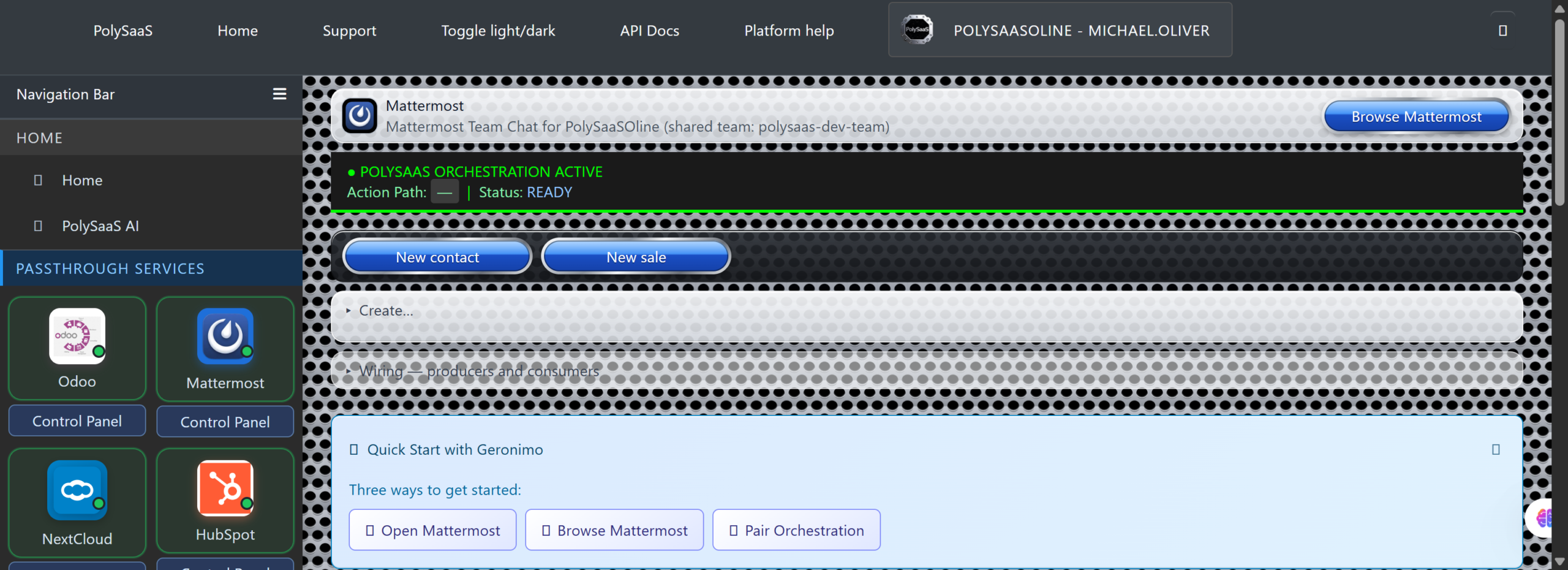Open the Support menu item
The width and height of the screenshot is (1568, 570).
pyautogui.click(x=350, y=31)
